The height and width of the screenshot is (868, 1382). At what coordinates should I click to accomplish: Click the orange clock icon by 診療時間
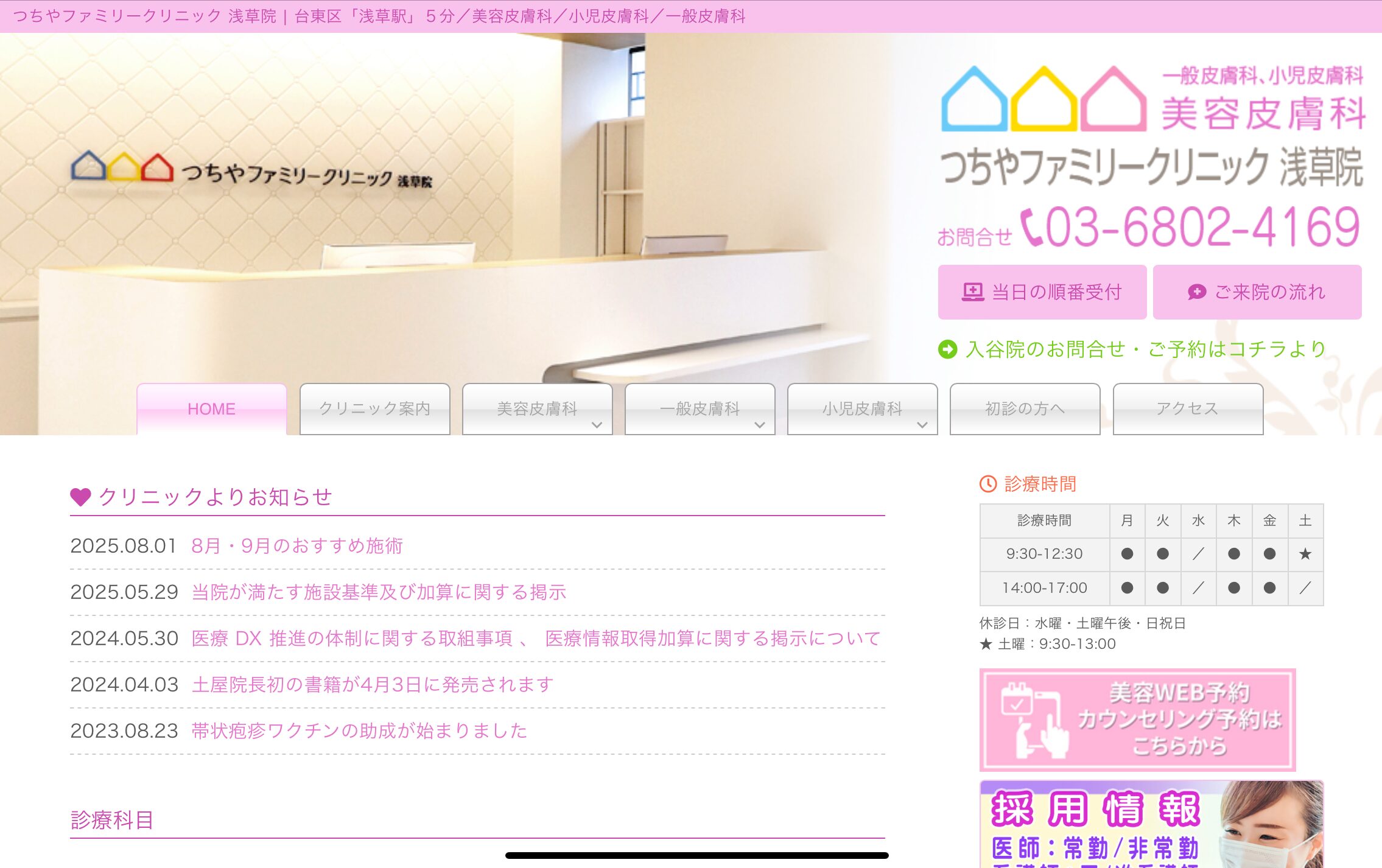(x=987, y=484)
